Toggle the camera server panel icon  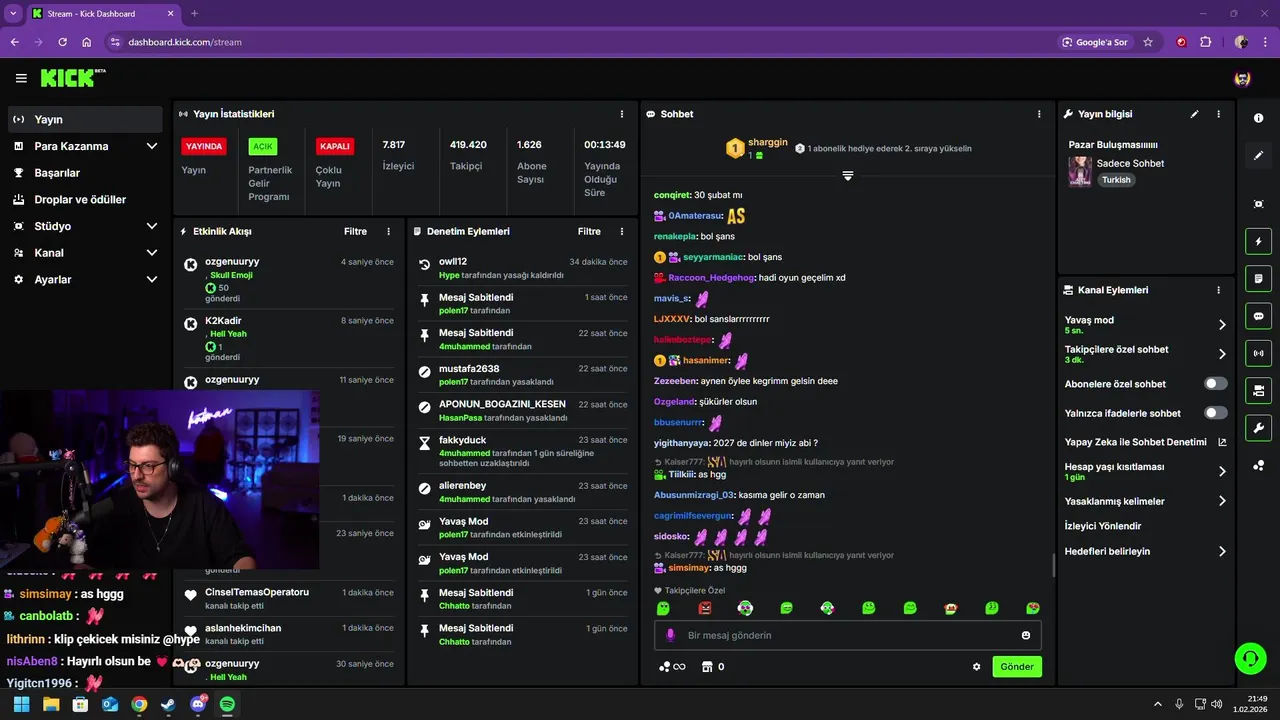click(1258, 390)
